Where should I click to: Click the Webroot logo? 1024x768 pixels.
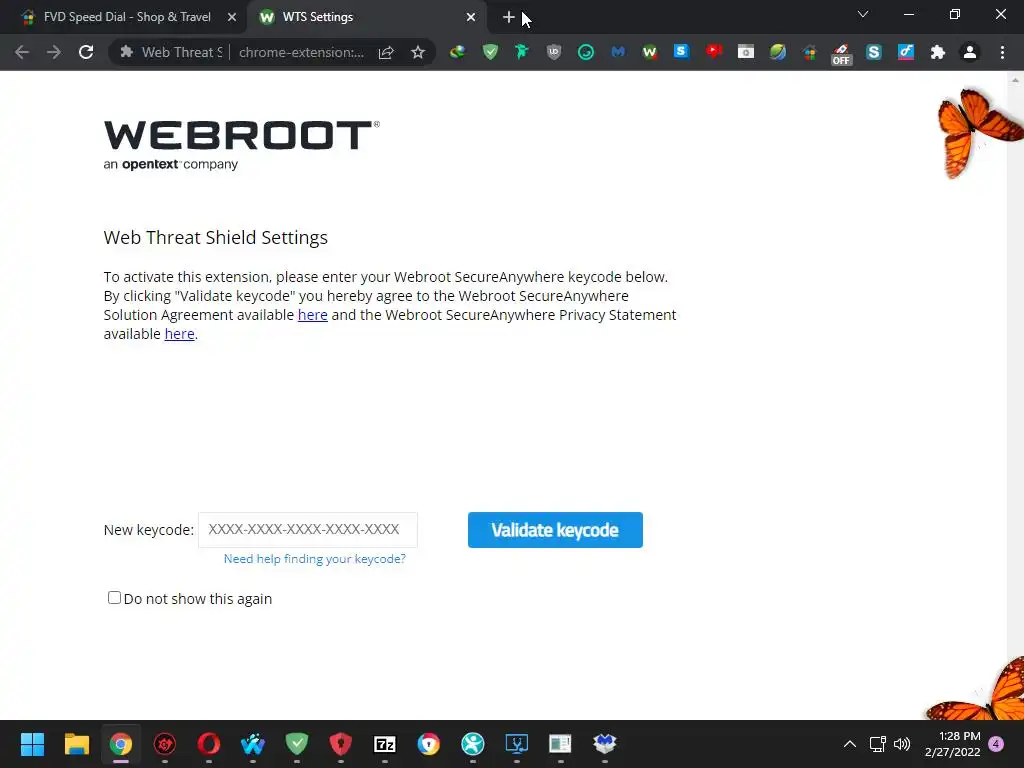(241, 145)
